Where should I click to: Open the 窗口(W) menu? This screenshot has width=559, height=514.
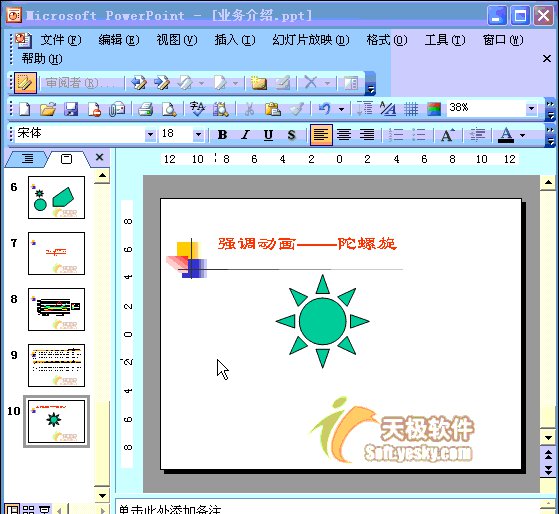tap(503, 40)
